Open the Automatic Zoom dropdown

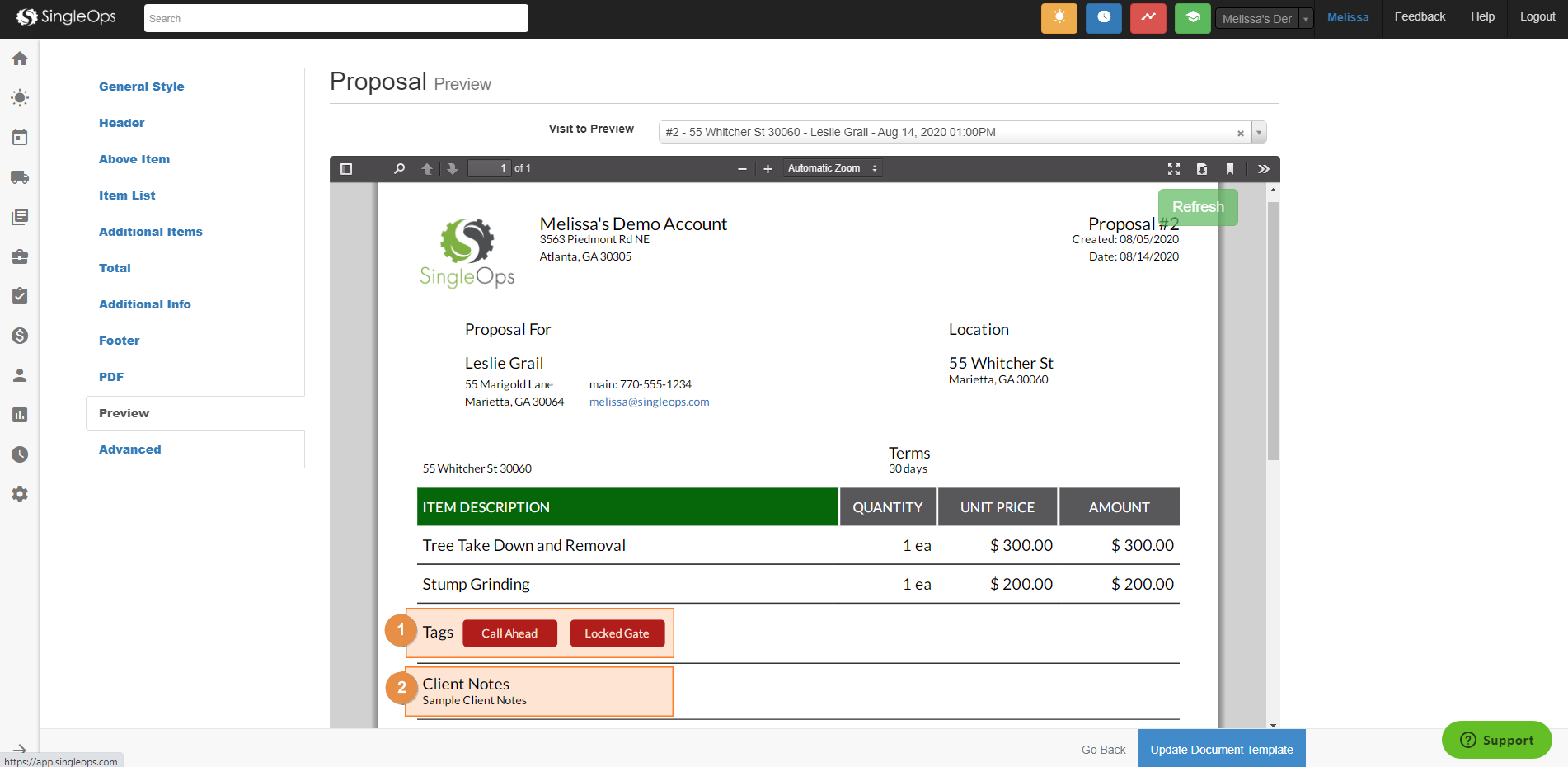point(832,169)
